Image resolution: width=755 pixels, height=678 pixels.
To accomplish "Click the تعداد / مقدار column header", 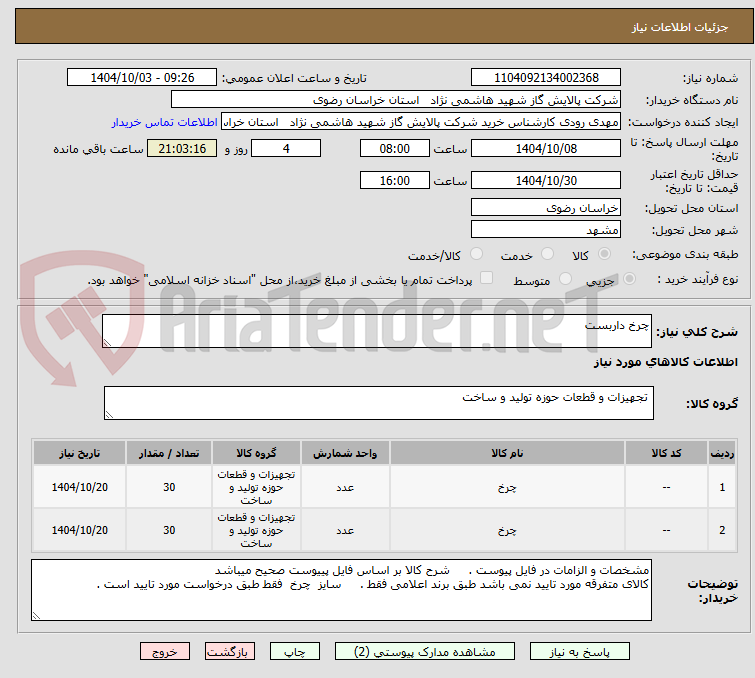I will point(169,453).
